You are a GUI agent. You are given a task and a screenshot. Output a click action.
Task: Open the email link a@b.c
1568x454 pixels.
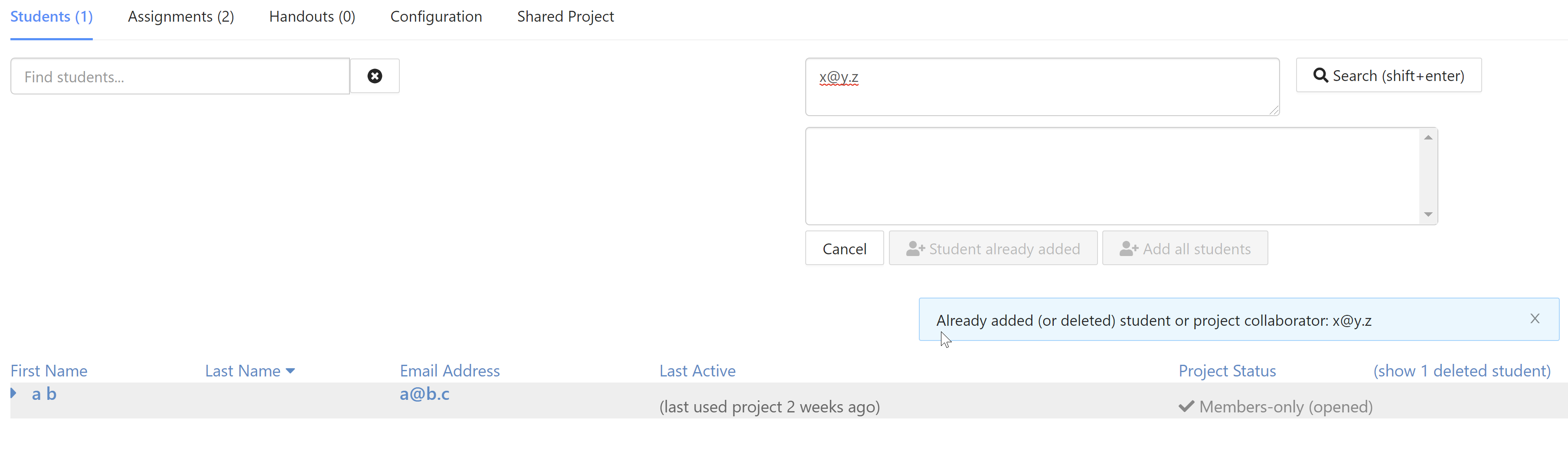click(424, 394)
